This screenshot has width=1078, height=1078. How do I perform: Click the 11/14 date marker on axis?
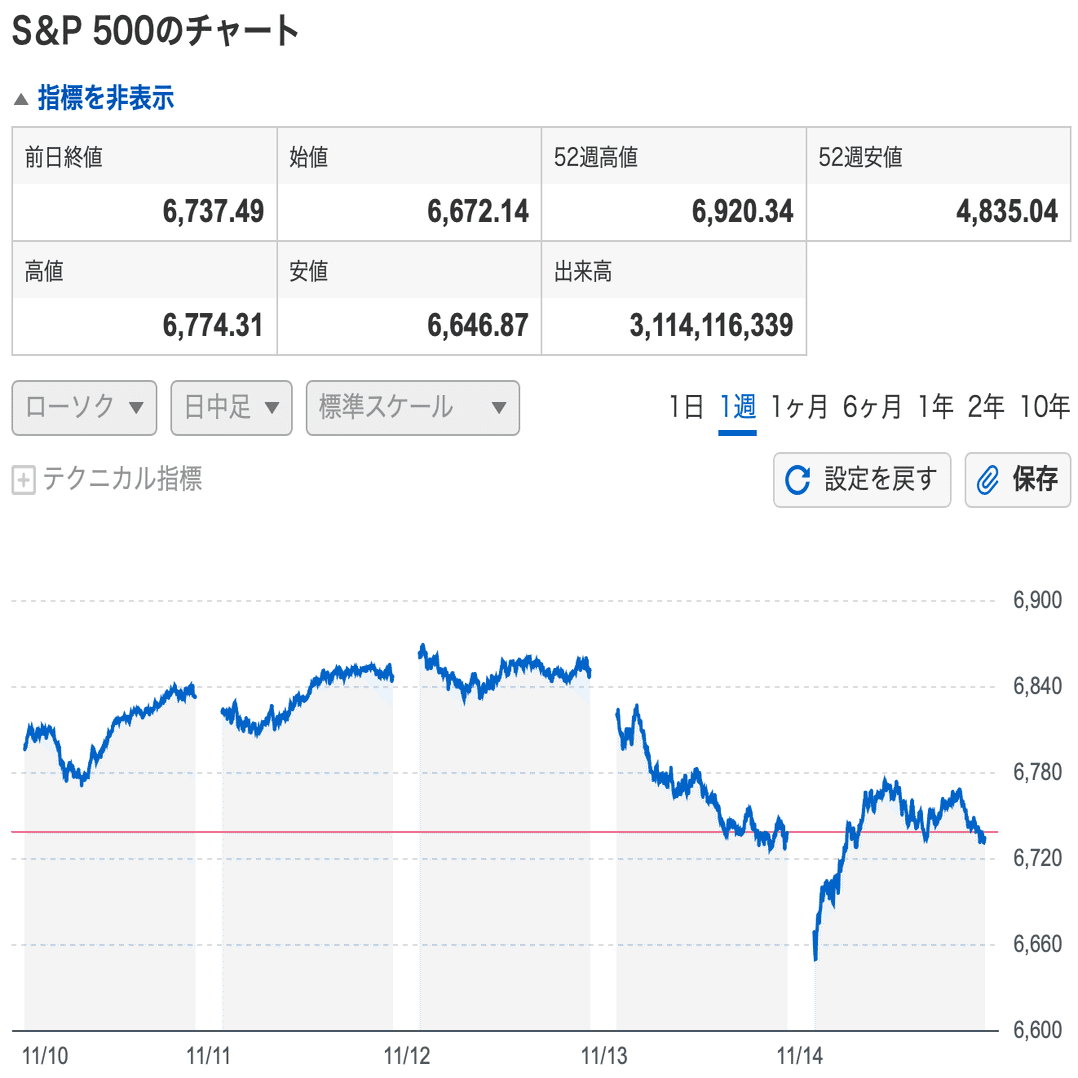point(799,1054)
